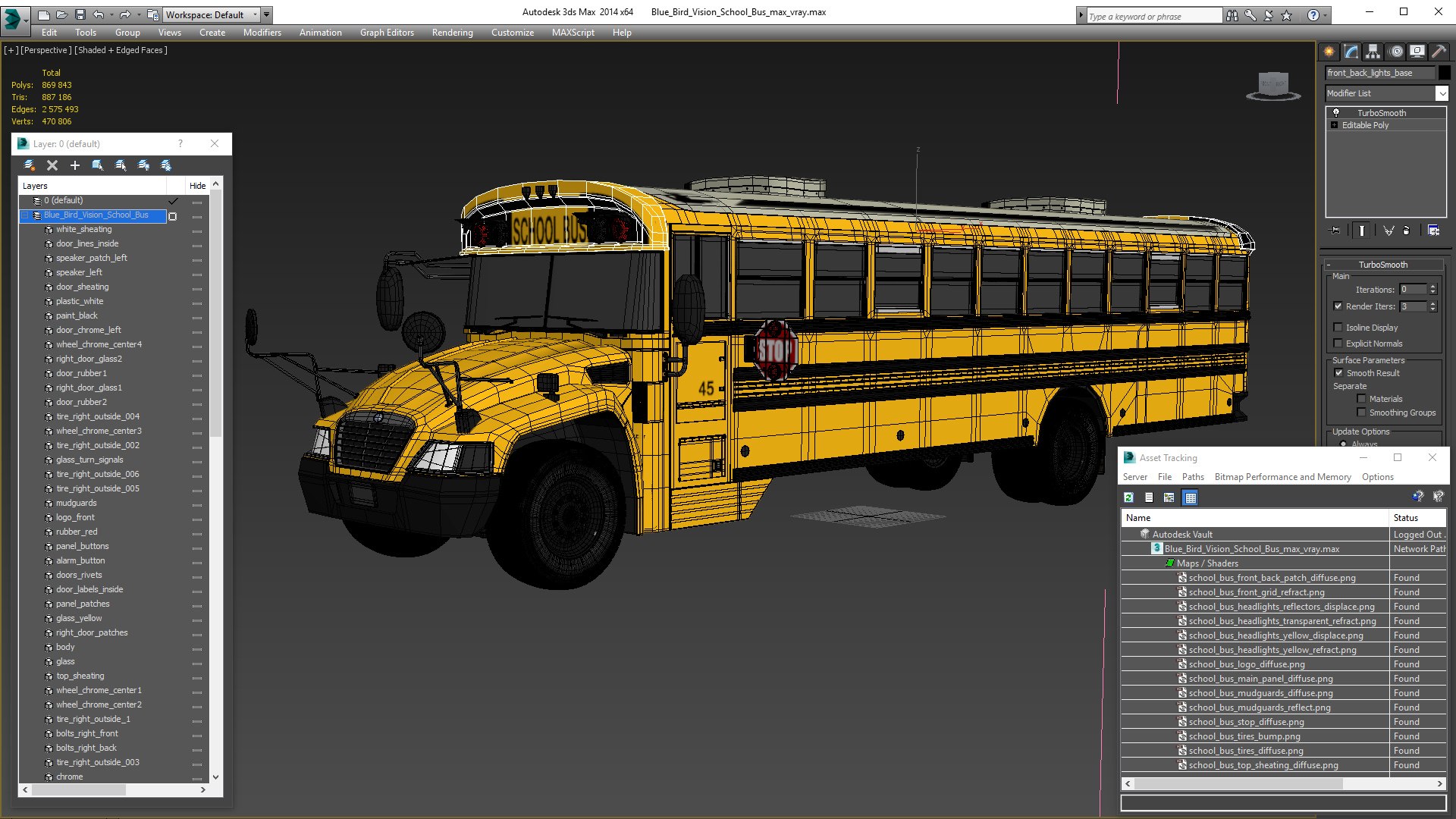
Task: Click the Favorites star icon in InfoCenter
Action: [x=1287, y=15]
